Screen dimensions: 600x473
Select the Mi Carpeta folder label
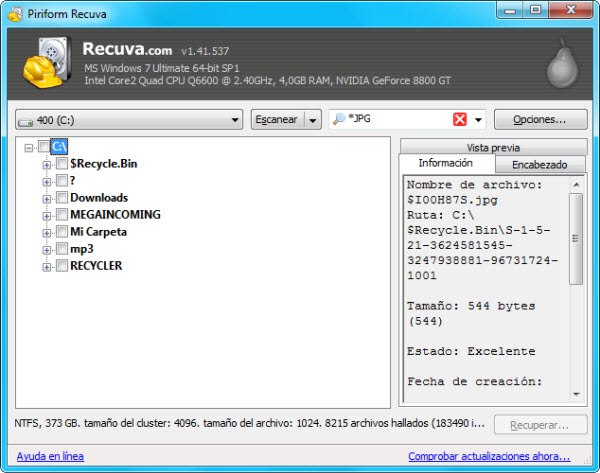pos(98,232)
